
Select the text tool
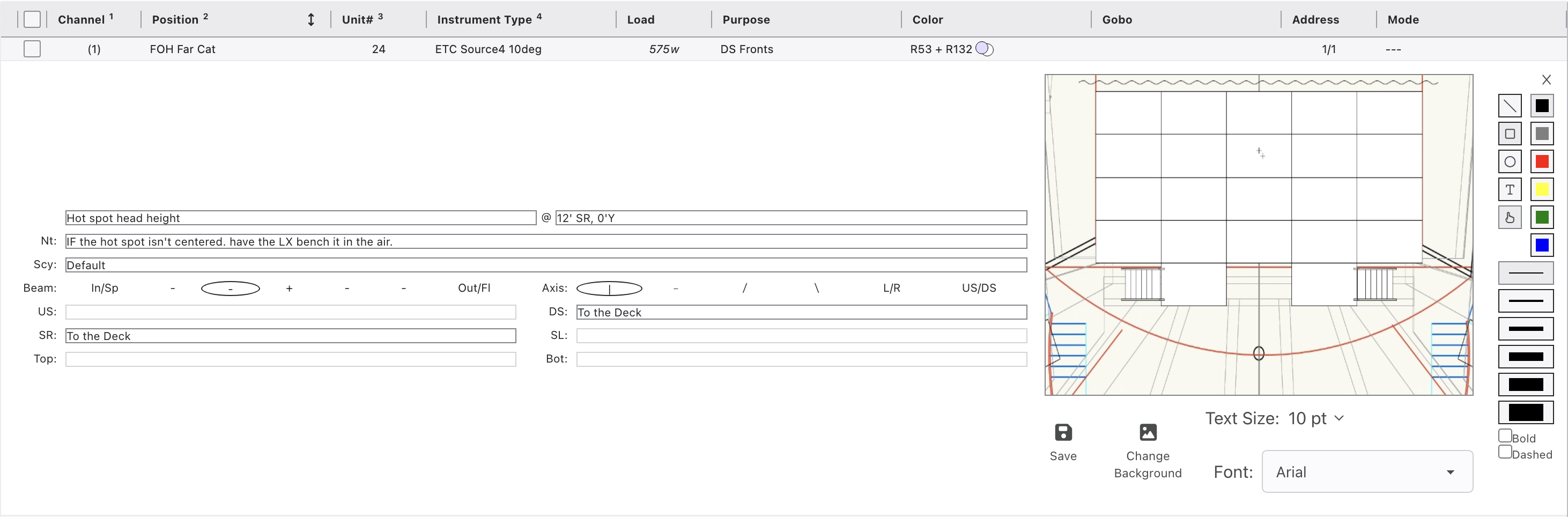[x=1510, y=190]
